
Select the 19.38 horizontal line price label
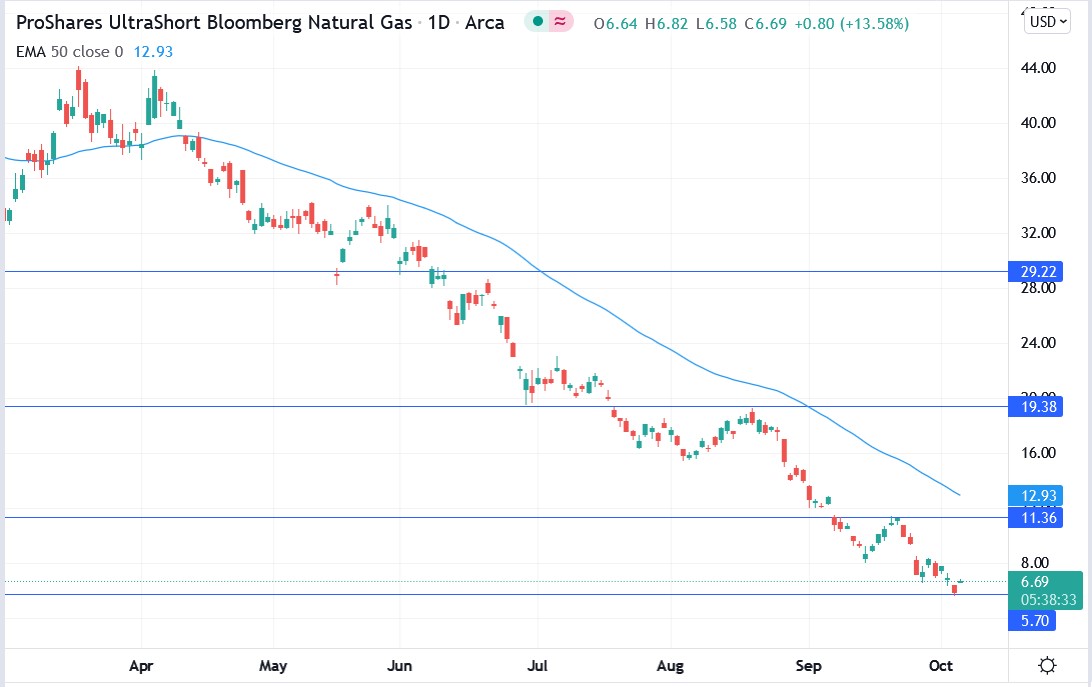coord(1036,407)
